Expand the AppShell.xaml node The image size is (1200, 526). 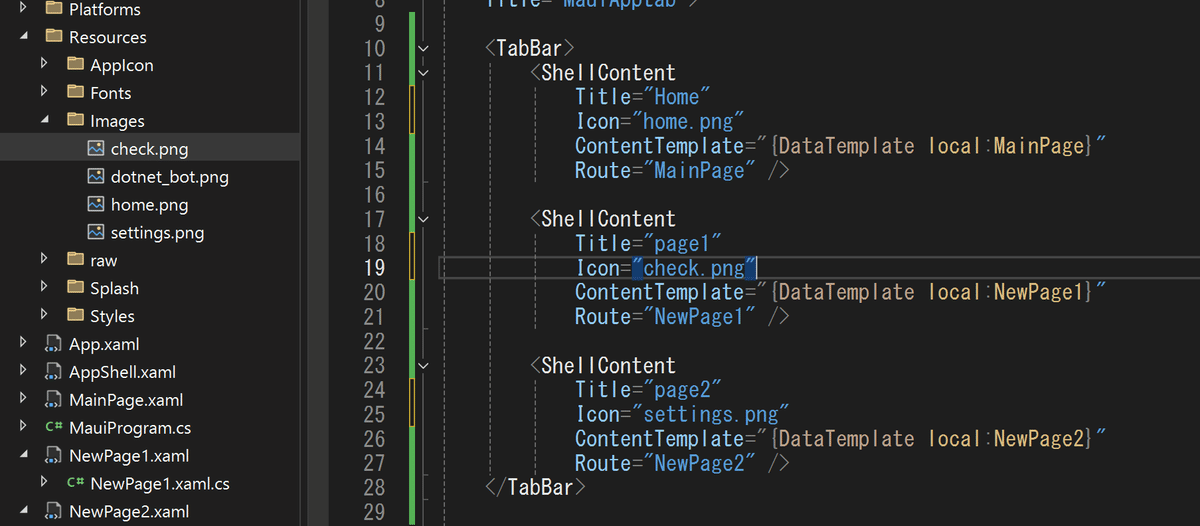(x=23, y=371)
